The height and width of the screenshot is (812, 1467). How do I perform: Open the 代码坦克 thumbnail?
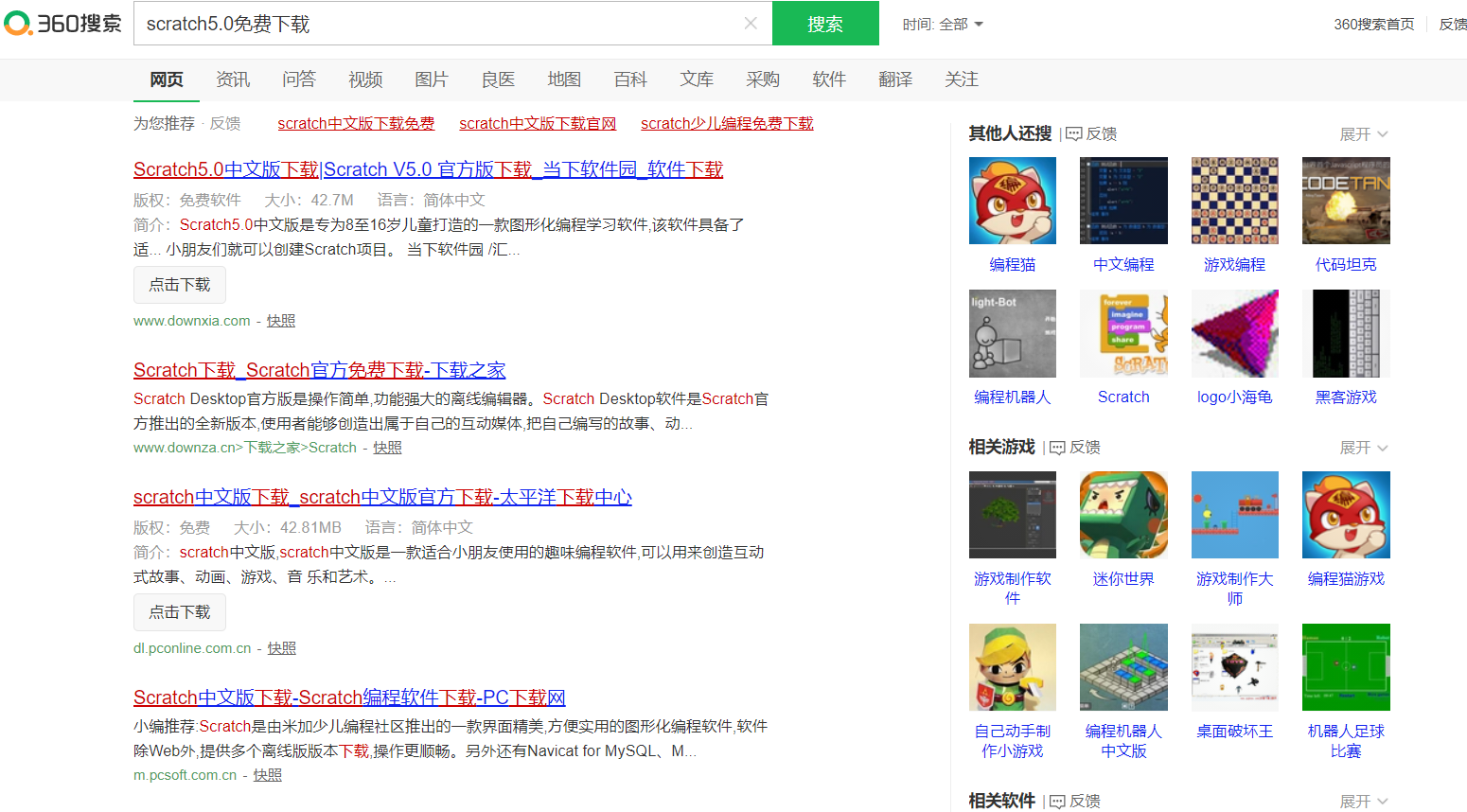(1346, 201)
